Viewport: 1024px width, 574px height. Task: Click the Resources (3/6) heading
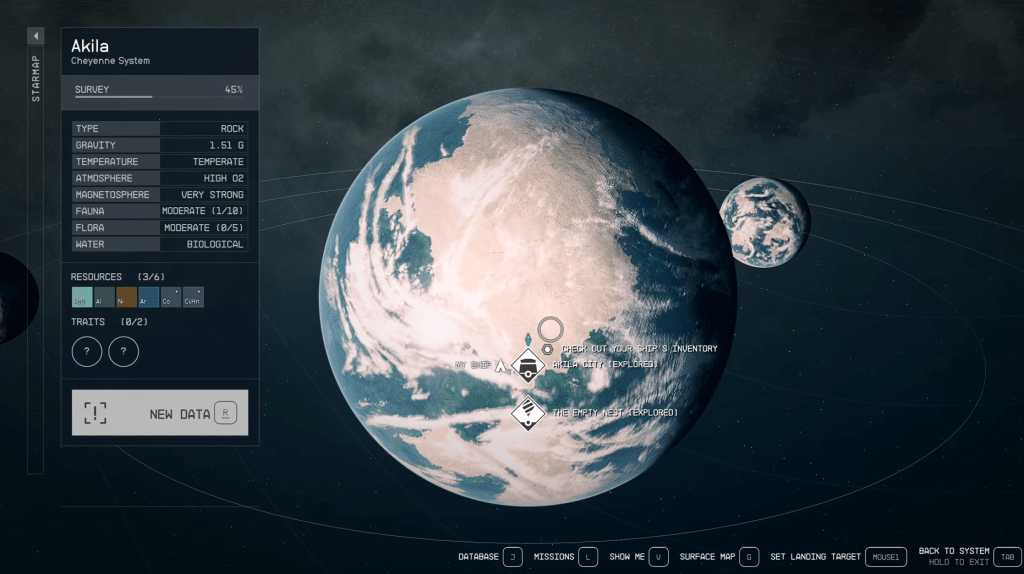coord(118,277)
